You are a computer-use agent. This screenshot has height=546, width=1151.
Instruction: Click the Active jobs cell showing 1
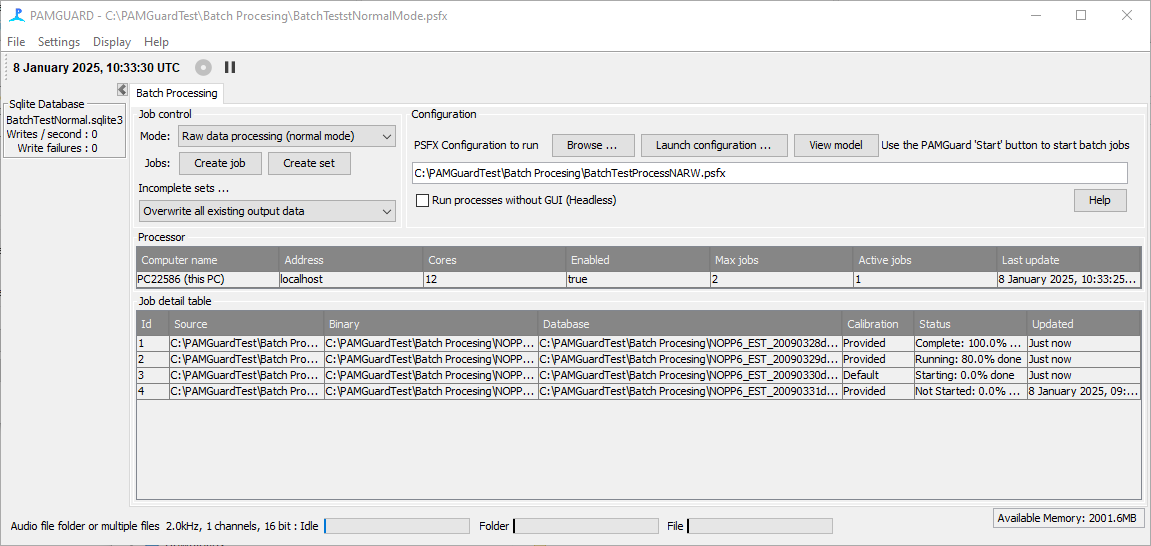[923, 280]
